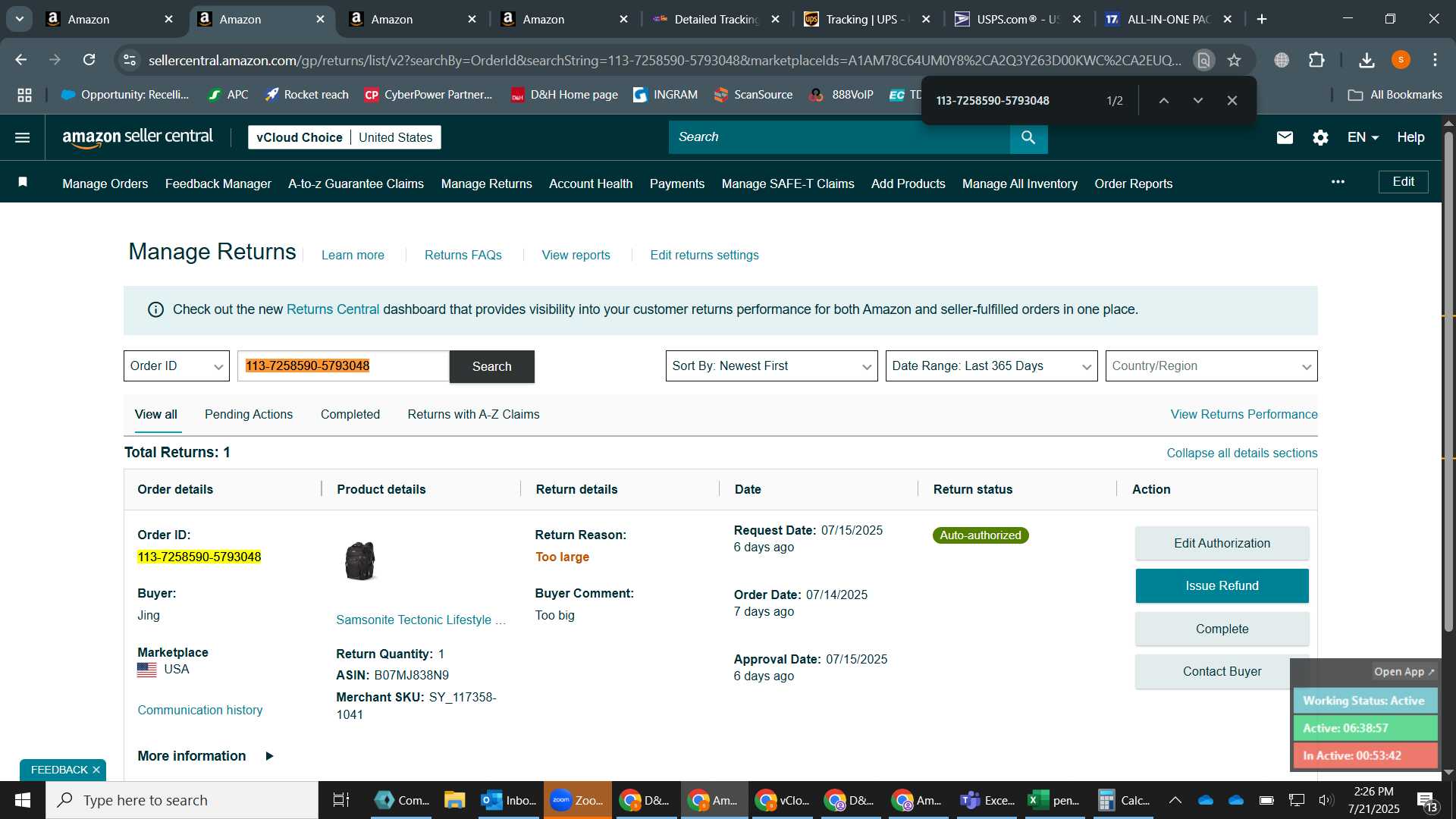
Task: Switch to the Completed tab
Action: (350, 414)
